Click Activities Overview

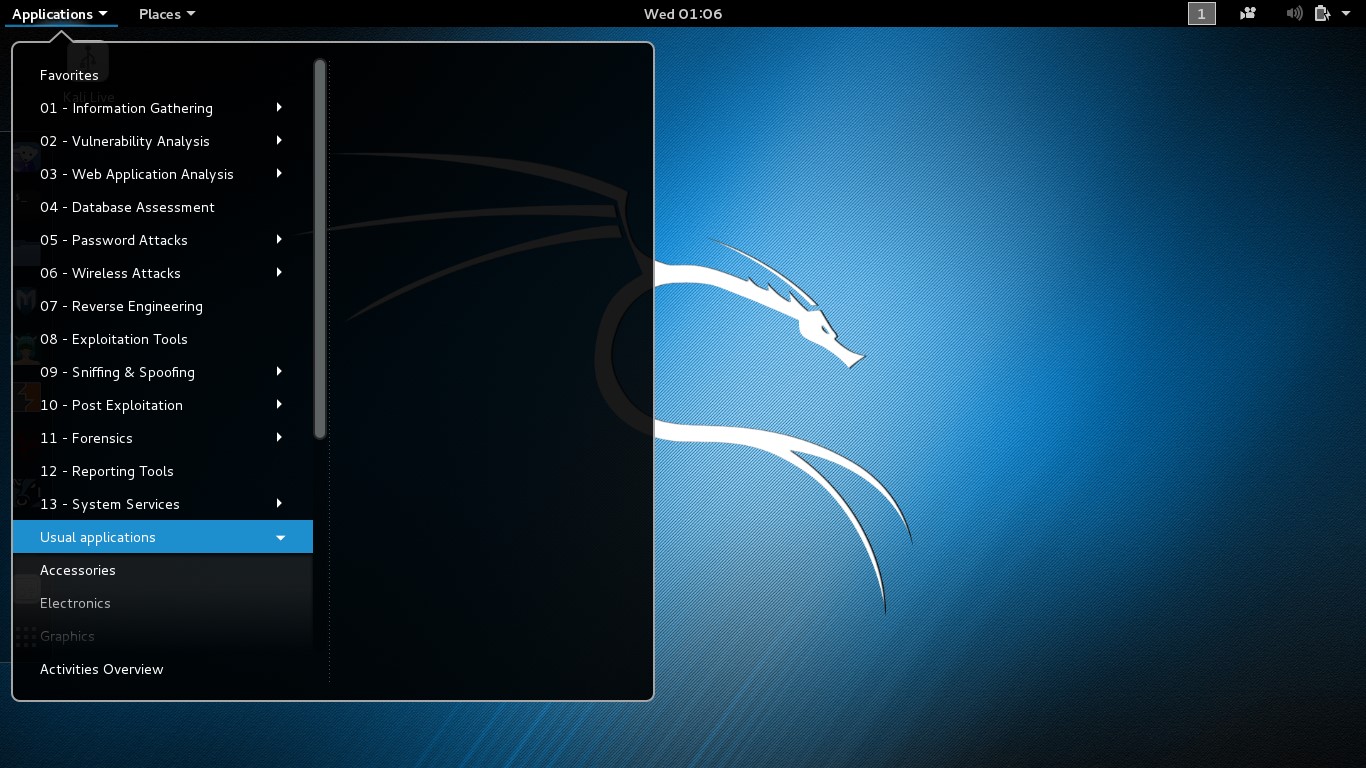click(101, 669)
